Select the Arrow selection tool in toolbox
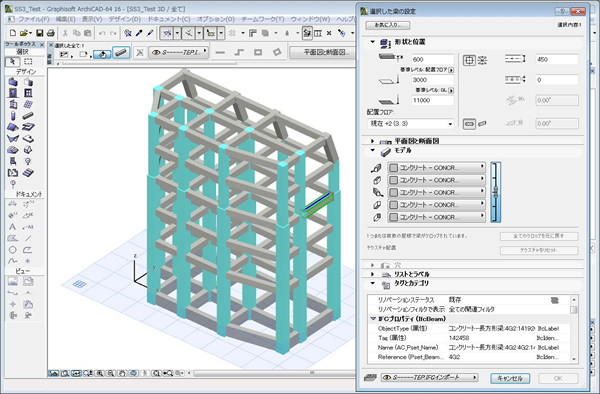This screenshot has height=394, width=600. point(13,61)
